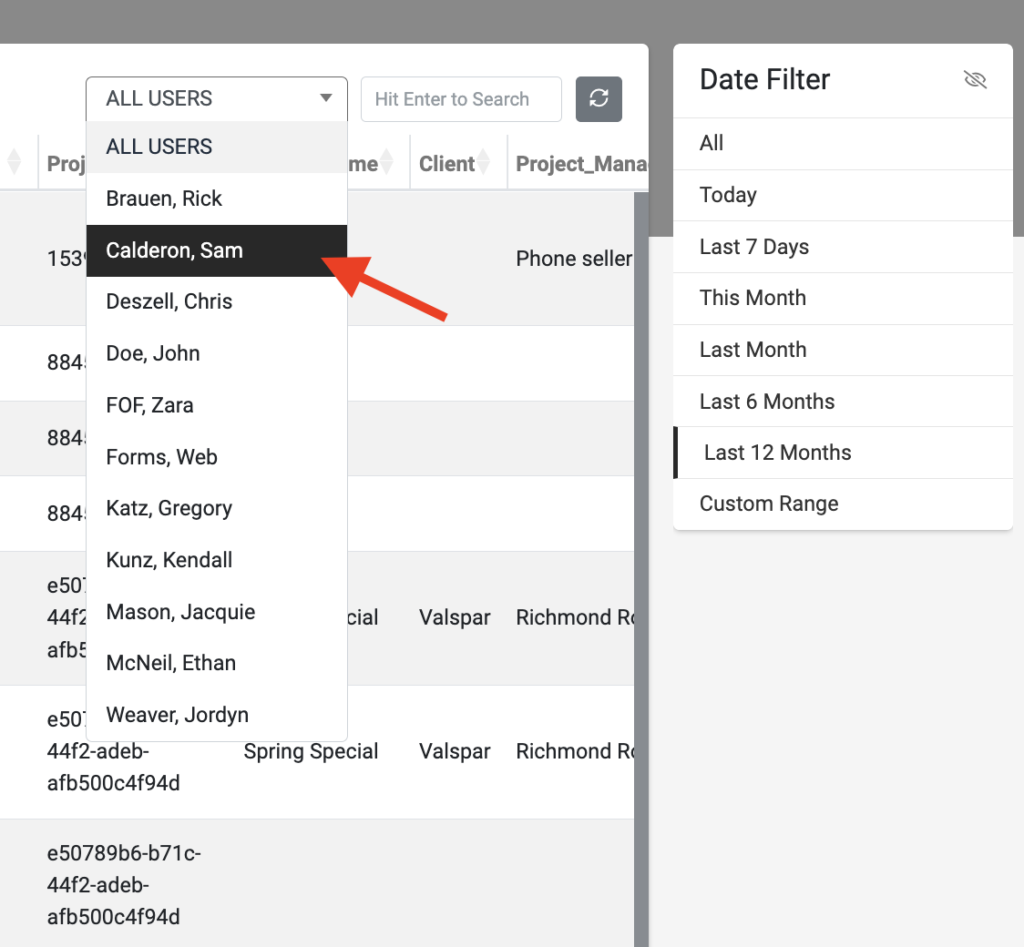Screen dimensions: 1024x947
Task: Sort by the Client column arrows
Action: click(x=483, y=162)
